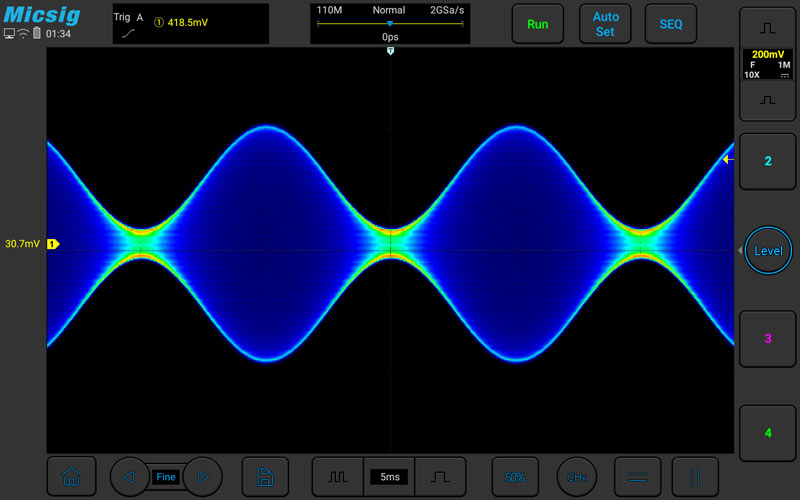Open the vertical cursors icon
Screen dimensions: 800x500
(695, 477)
